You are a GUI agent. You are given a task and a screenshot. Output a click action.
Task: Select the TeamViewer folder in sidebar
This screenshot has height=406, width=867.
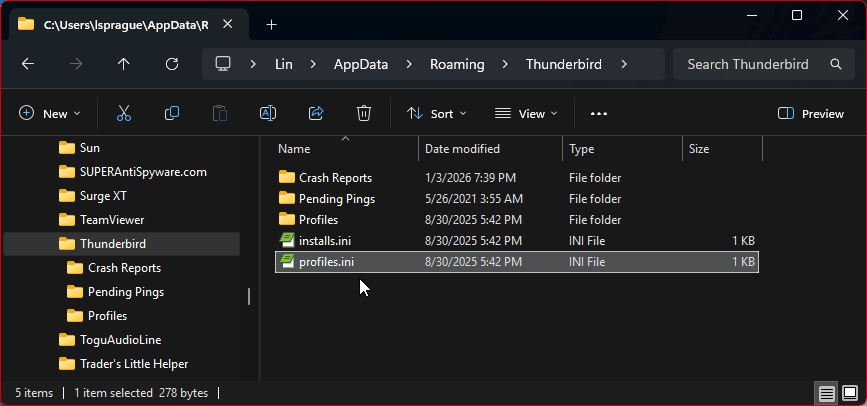[x=112, y=220]
